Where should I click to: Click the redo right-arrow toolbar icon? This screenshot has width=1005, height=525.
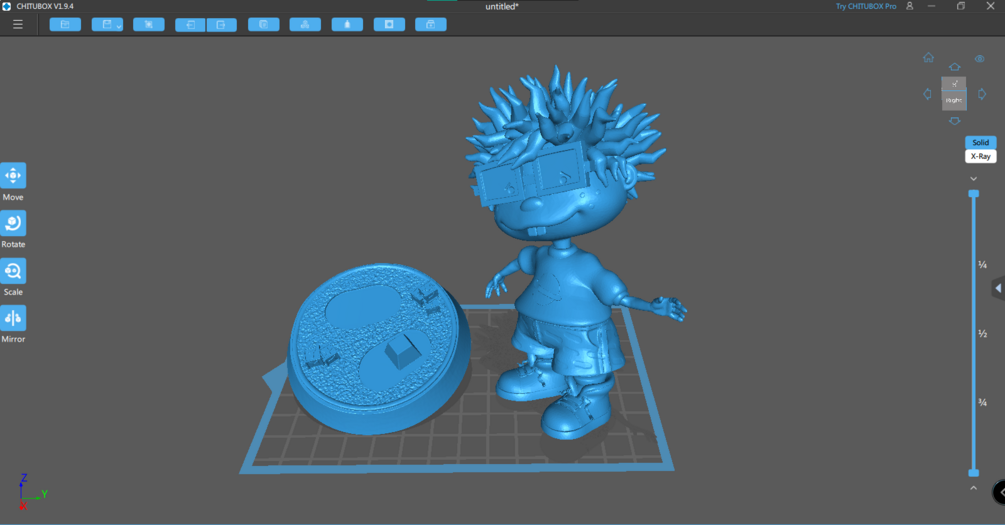click(x=221, y=24)
